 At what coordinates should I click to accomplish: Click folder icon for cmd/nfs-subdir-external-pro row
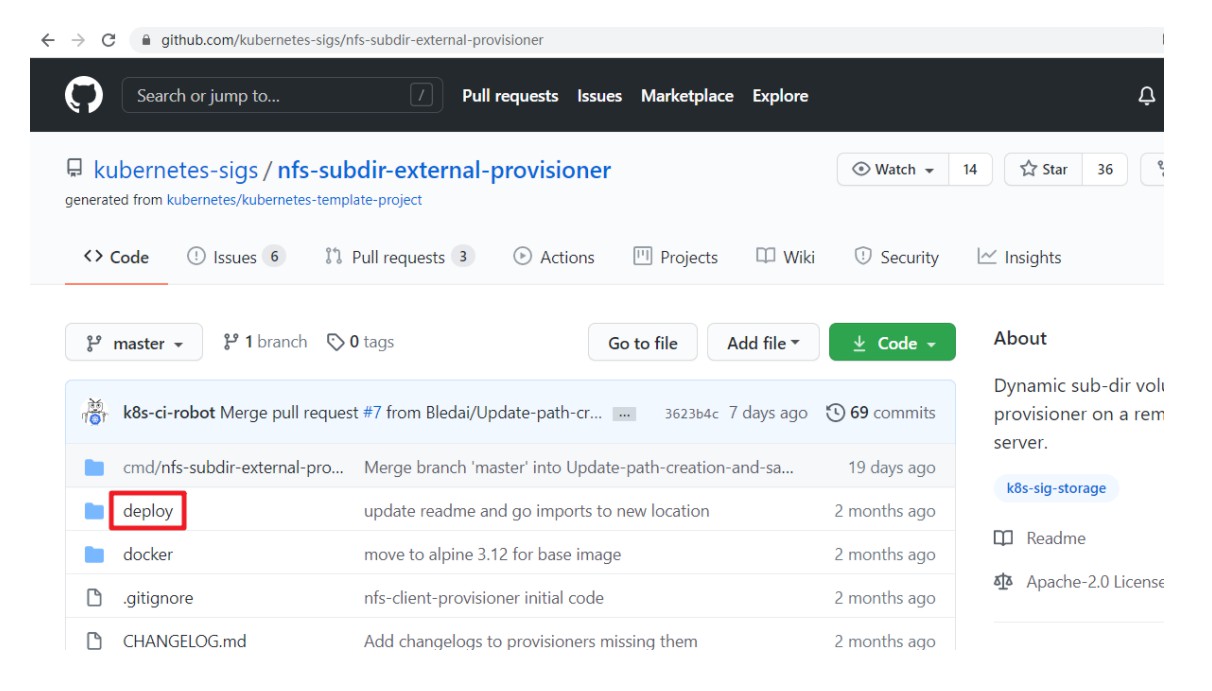[94, 467]
